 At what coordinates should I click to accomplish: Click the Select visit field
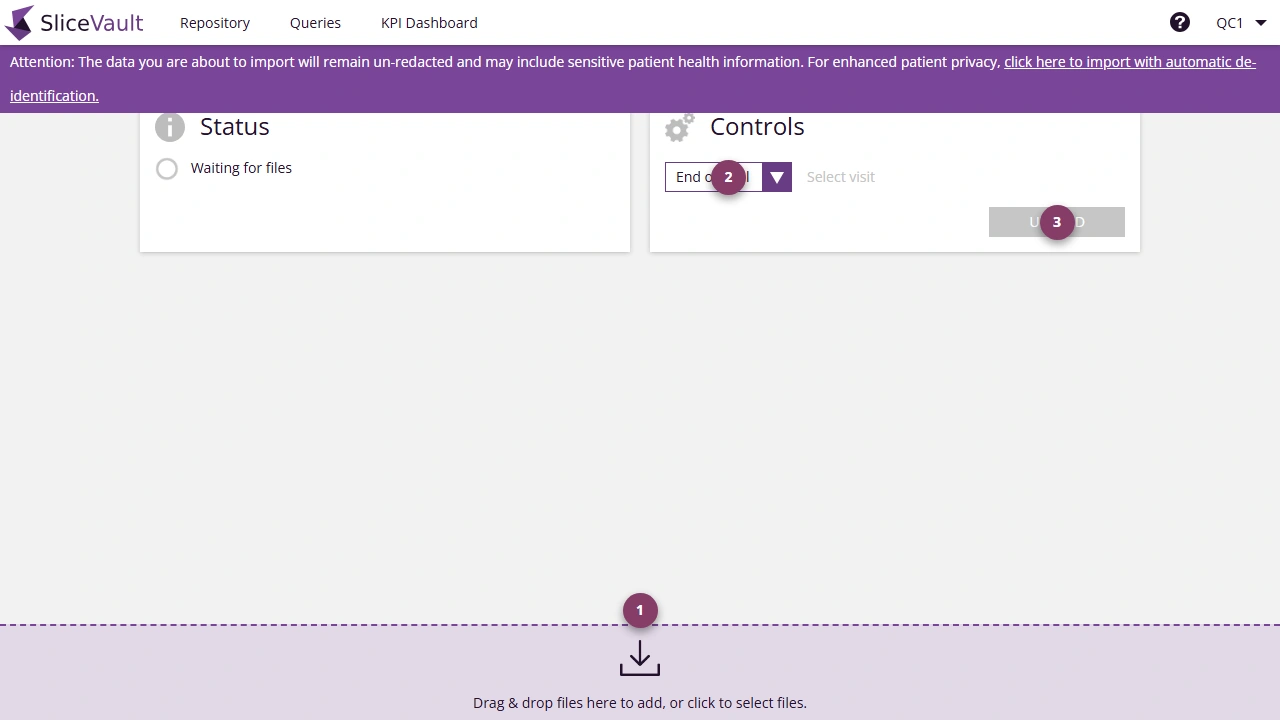click(x=840, y=177)
